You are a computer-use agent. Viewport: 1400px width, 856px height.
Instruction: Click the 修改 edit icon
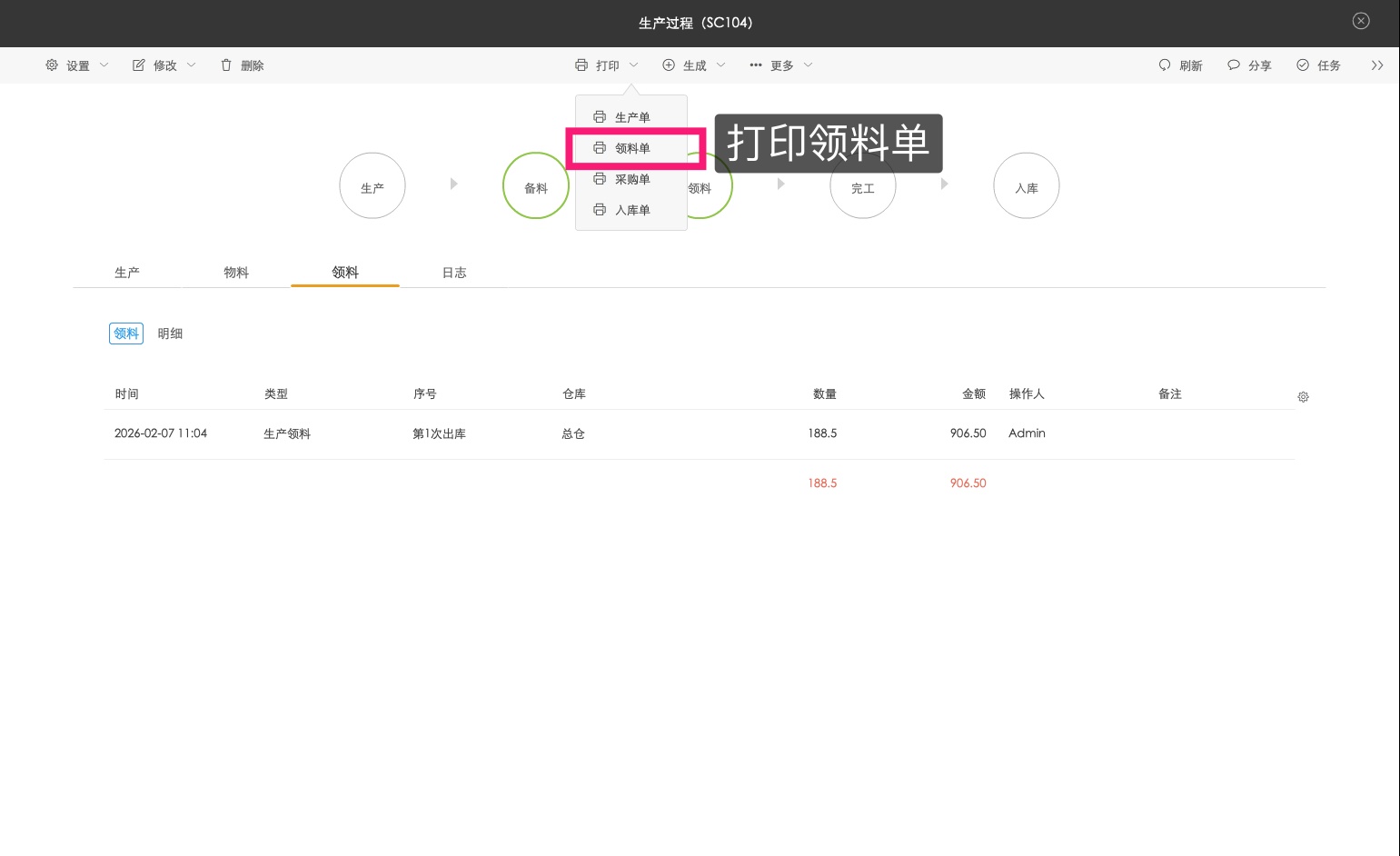pyautogui.click(x=138, y=65)
